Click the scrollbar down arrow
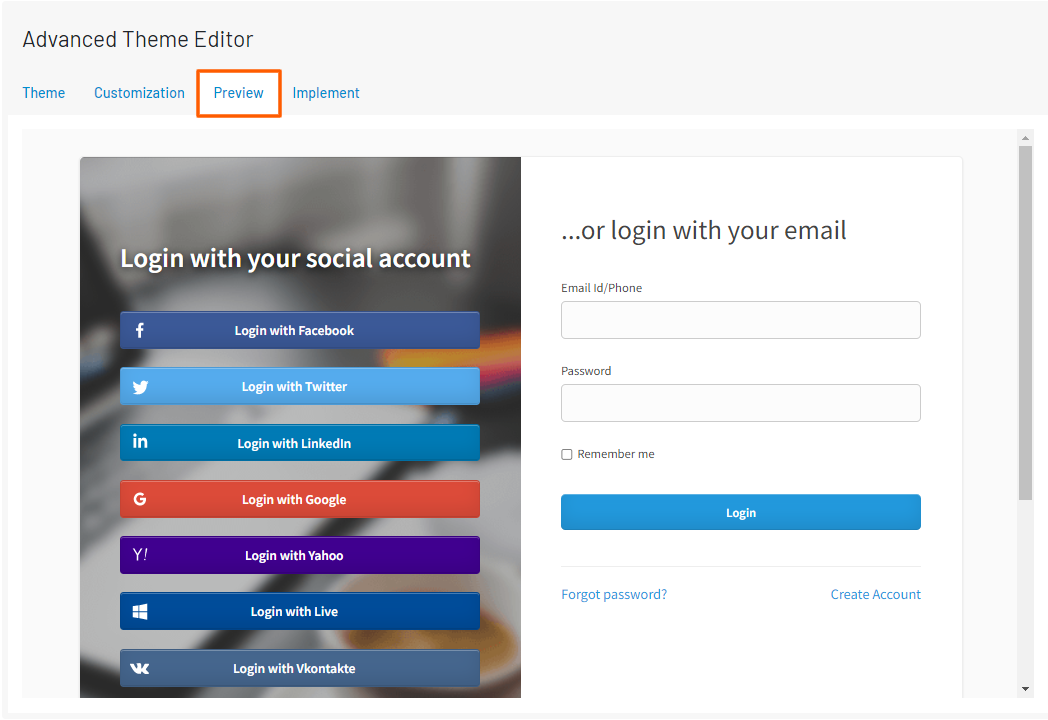 point(1025,689)
